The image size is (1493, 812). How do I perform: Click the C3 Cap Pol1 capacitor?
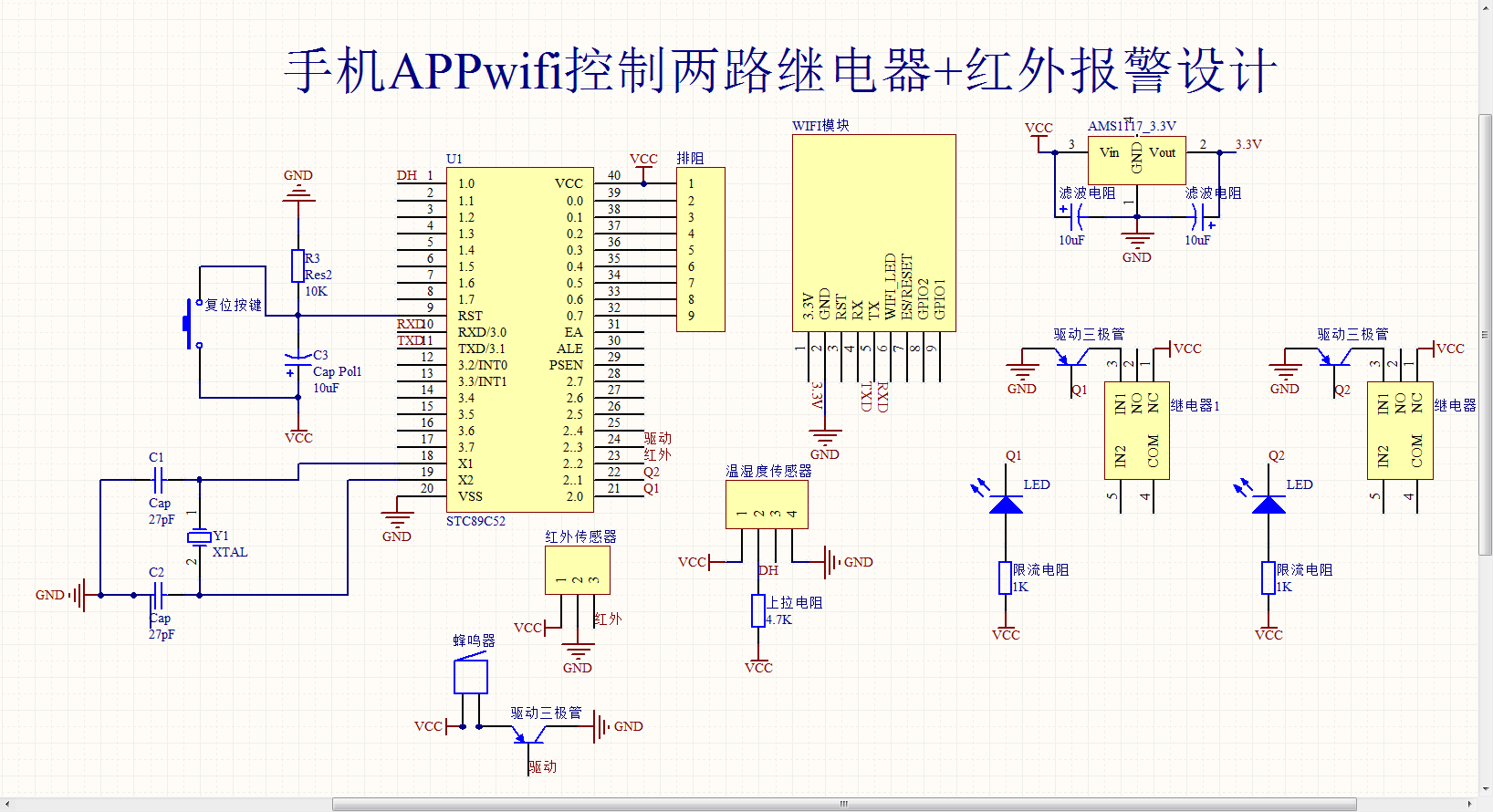point(298,363)
